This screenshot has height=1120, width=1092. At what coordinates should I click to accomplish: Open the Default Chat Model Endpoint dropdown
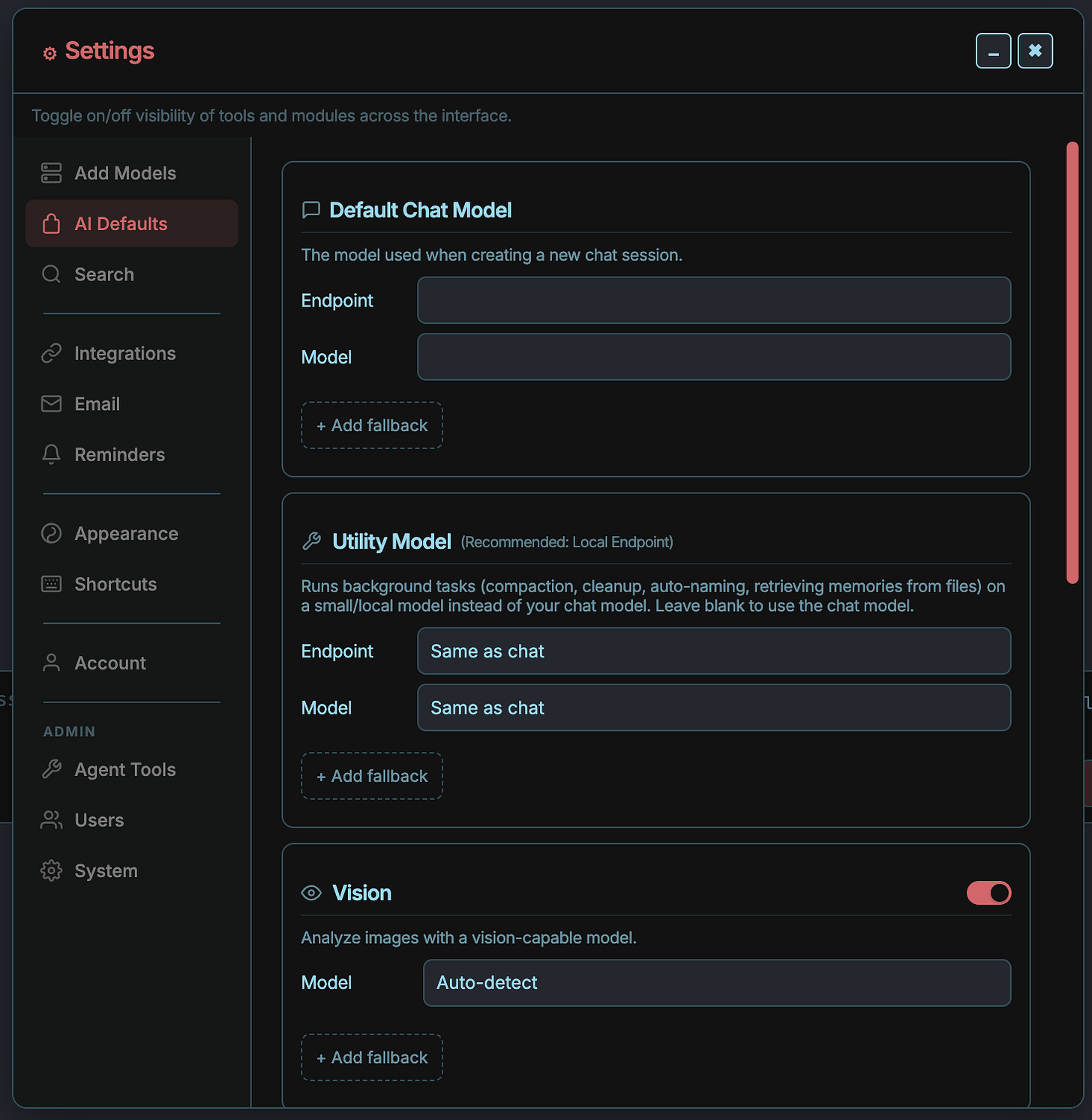click(714, 301)
